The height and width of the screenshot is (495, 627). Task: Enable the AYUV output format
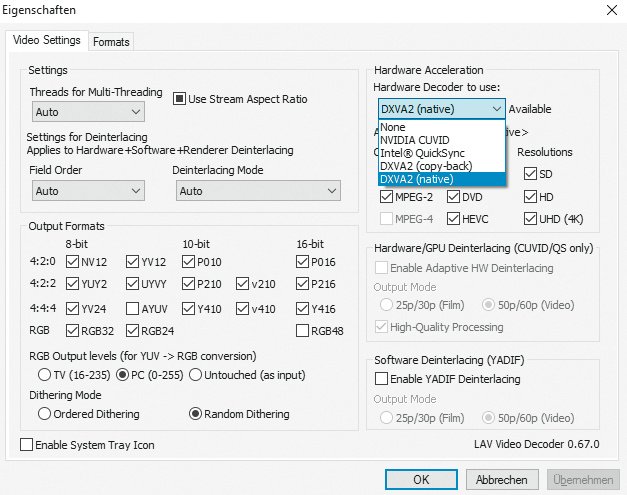[132, 309]
